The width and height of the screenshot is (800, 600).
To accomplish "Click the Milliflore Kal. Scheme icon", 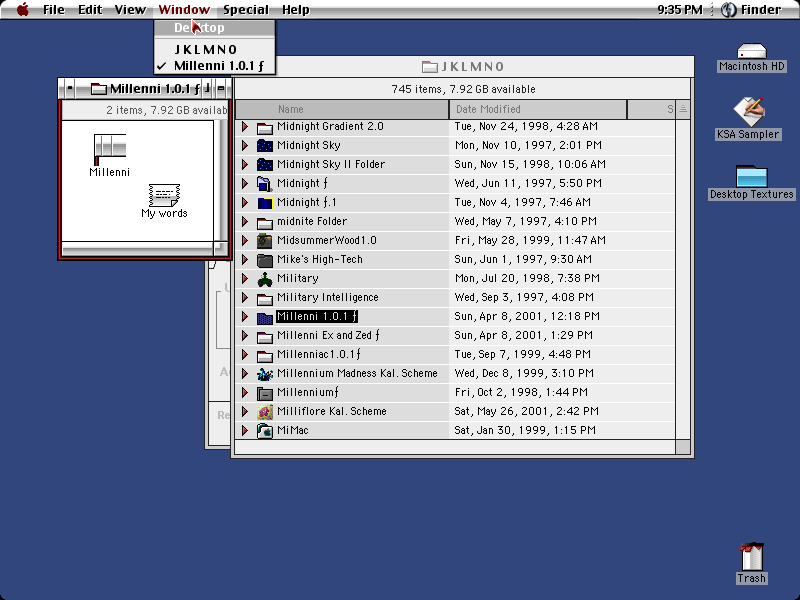I will coord(264,411).
